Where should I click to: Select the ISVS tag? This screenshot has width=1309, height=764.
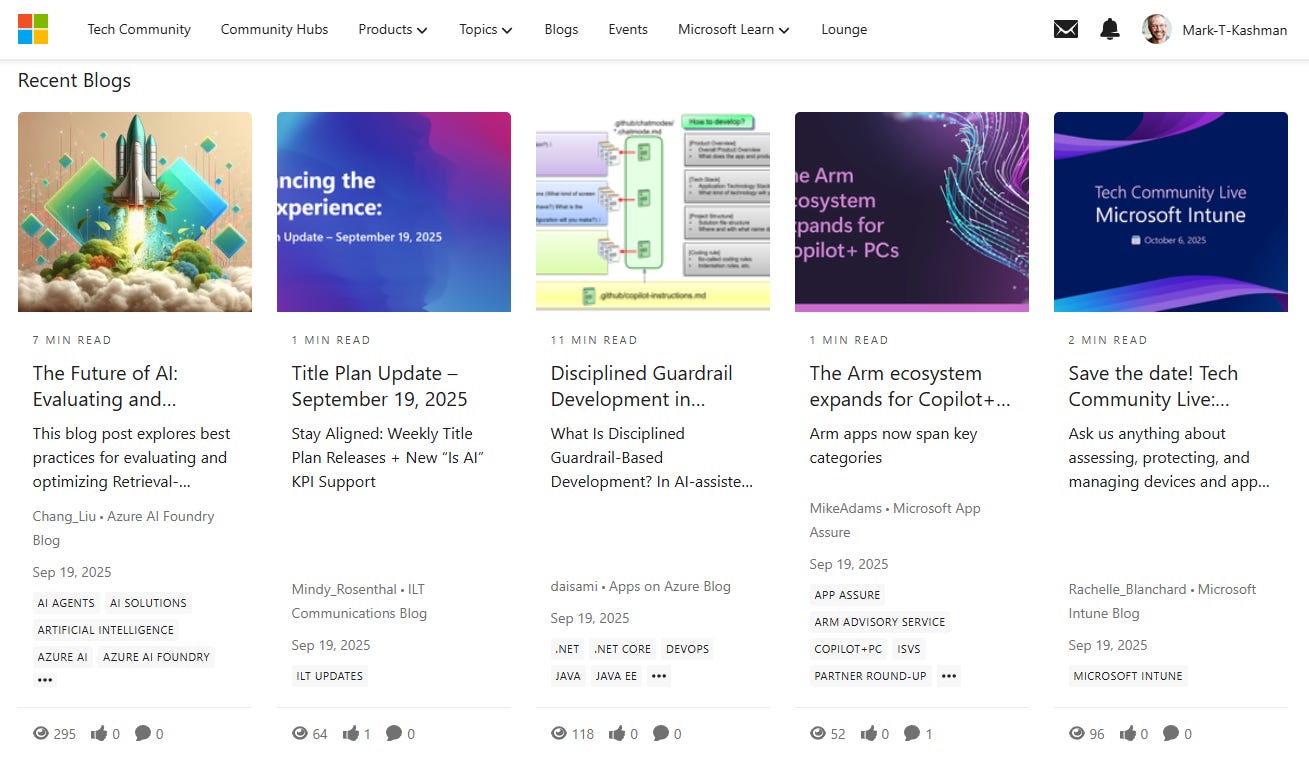(x=909, y=649)
